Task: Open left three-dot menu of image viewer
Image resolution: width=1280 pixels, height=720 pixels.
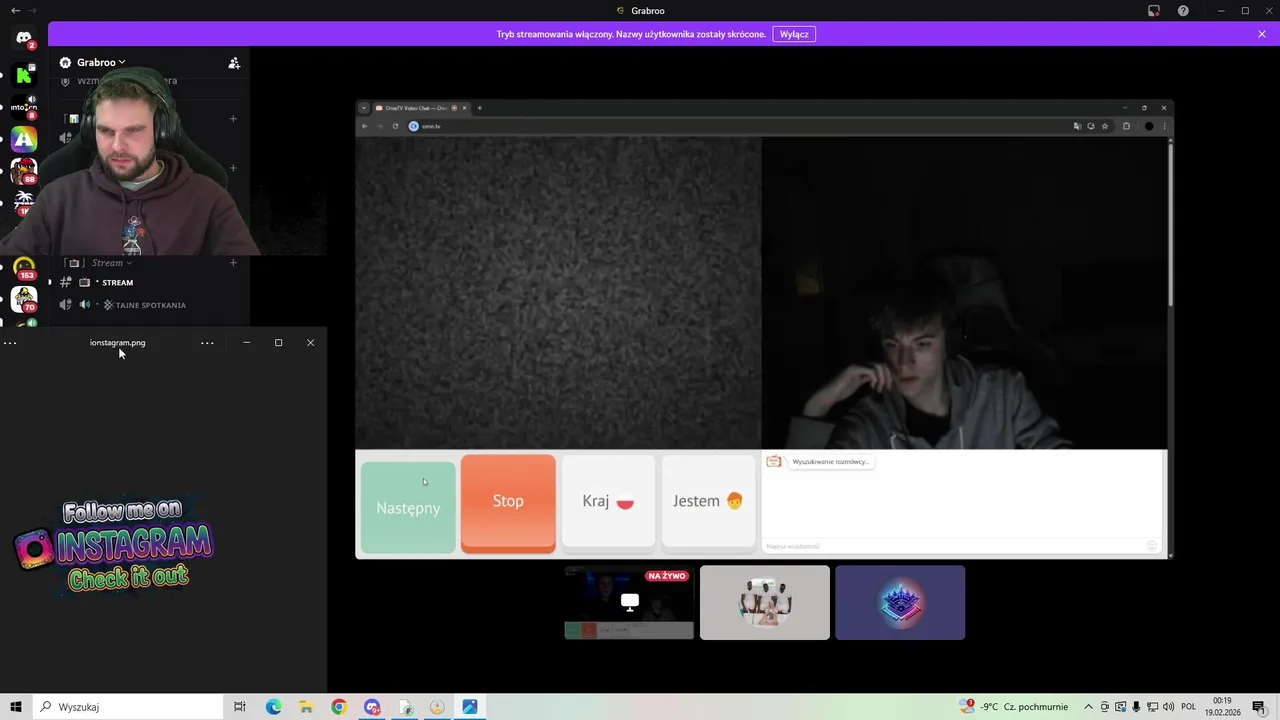Action: click(x=10, y=343)
